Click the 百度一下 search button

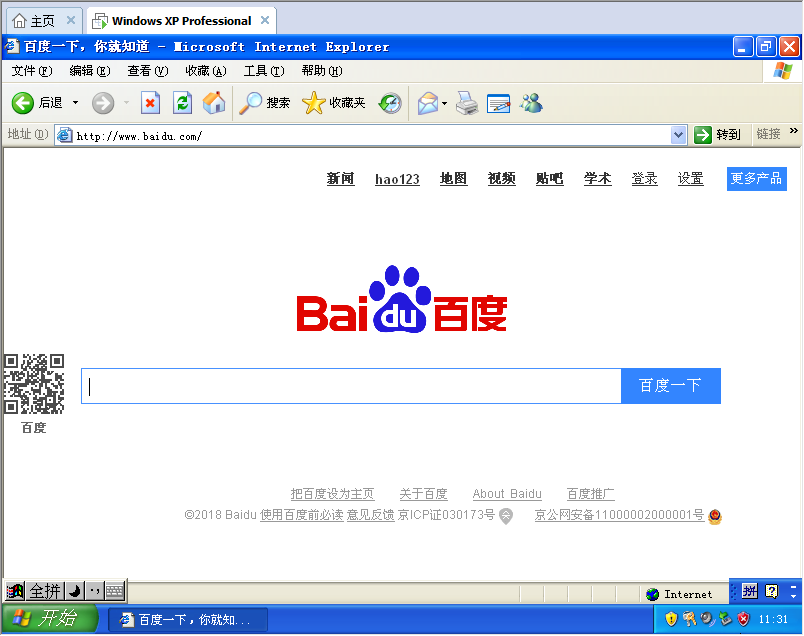[671, 386]
